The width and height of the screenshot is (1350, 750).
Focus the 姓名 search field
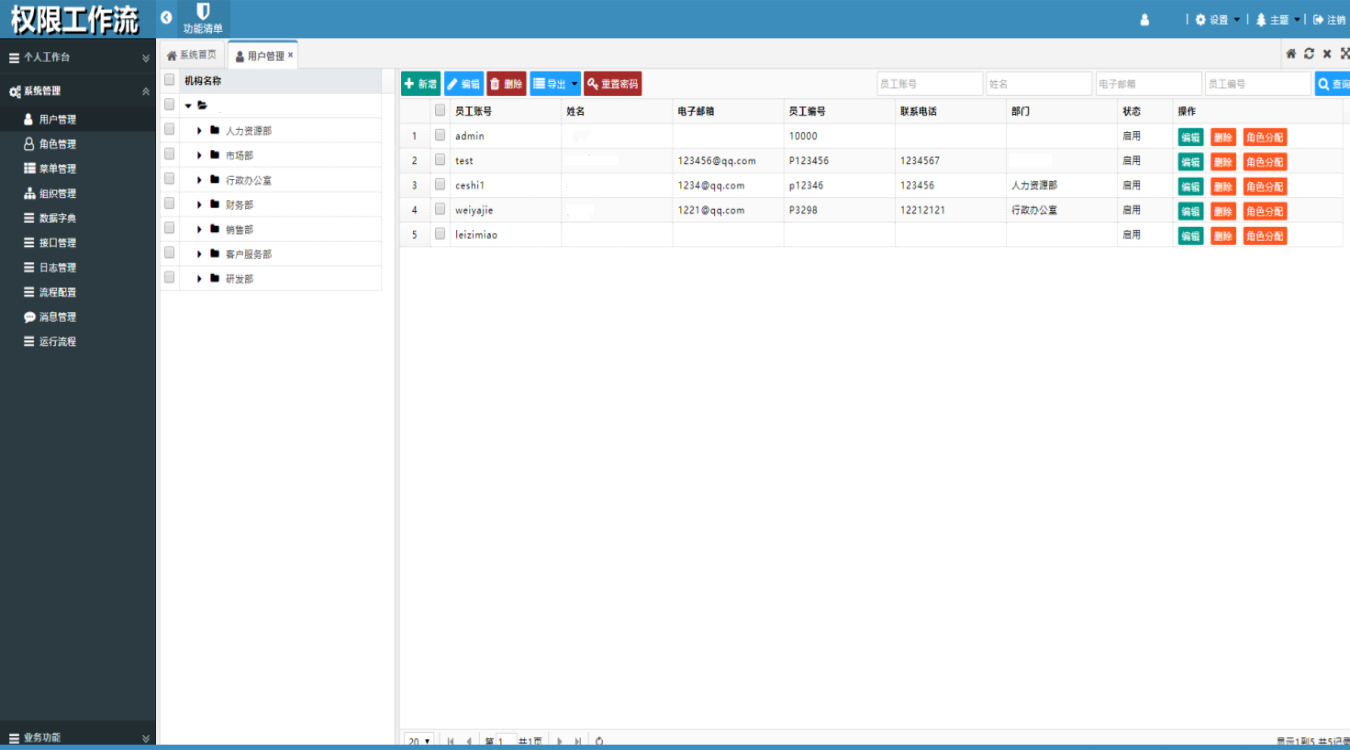[x=1039, y=84]
